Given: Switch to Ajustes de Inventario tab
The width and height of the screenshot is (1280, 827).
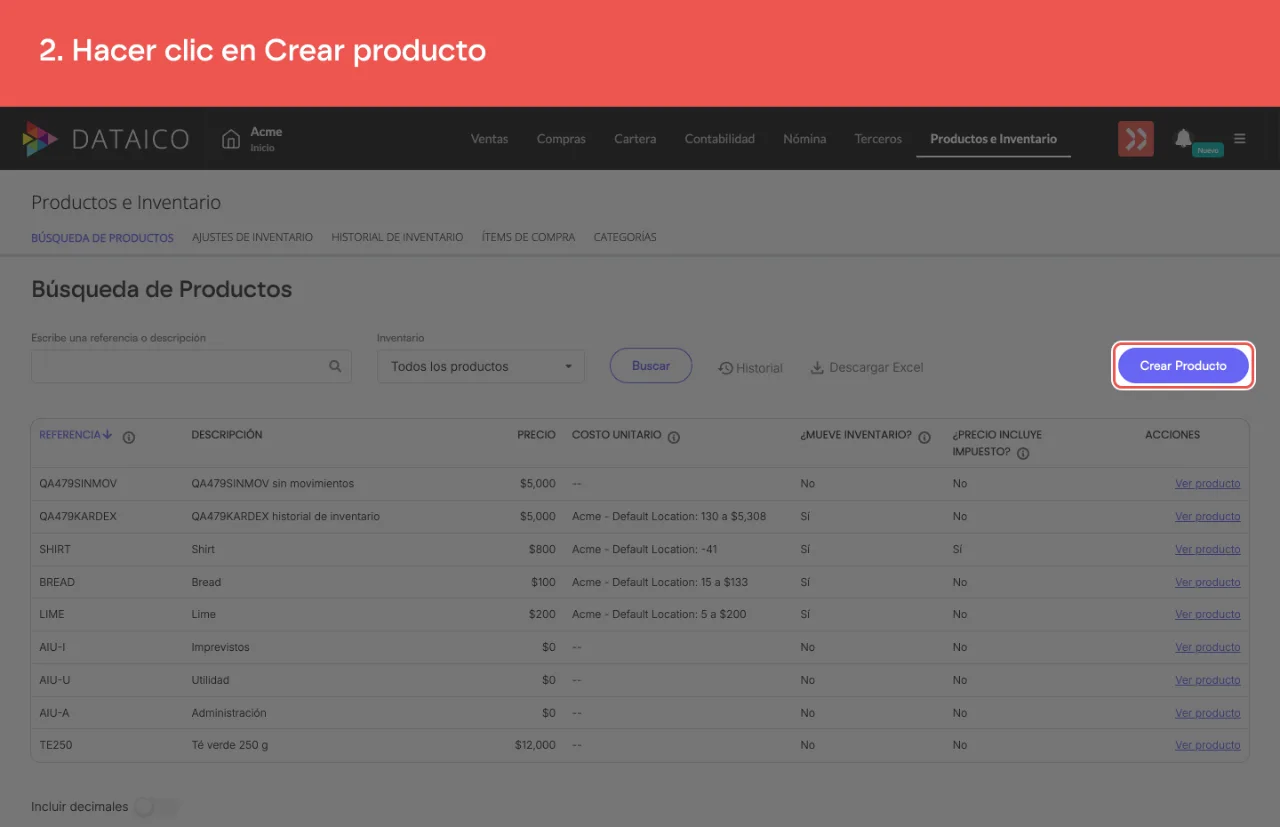Looking at the screenshot, I should [252, 238].
